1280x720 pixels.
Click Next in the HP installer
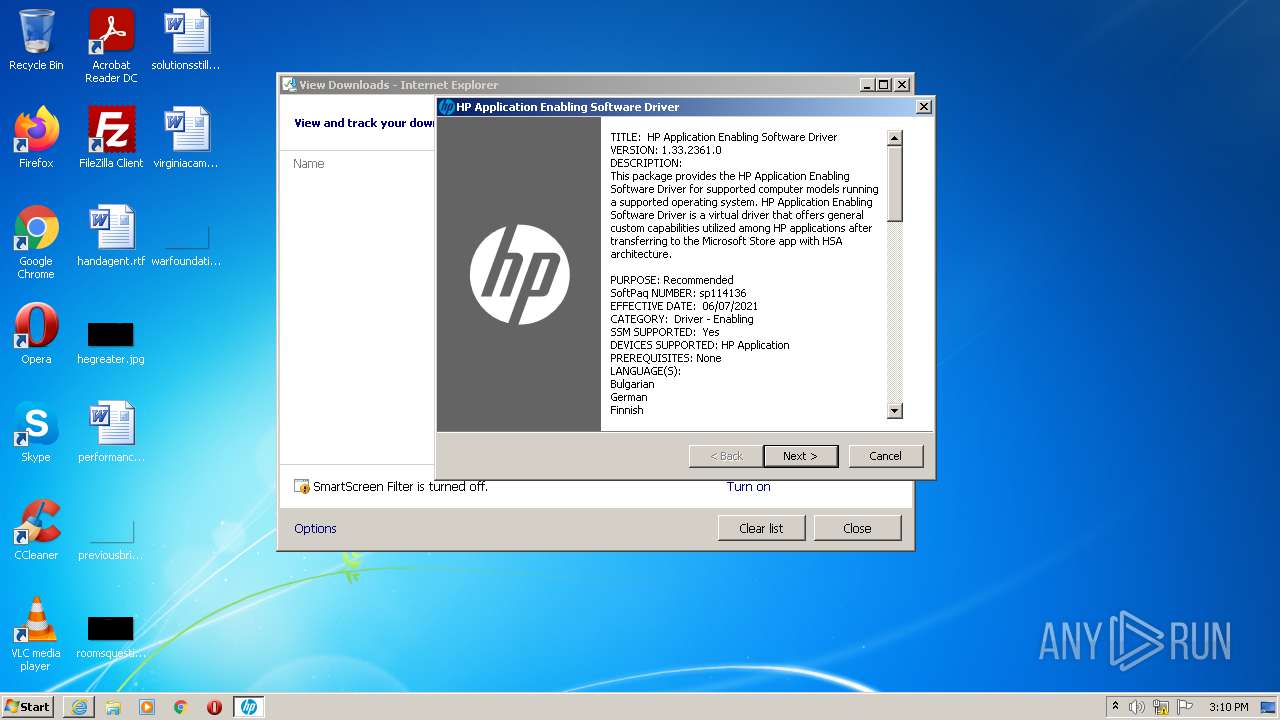(800, 456)
